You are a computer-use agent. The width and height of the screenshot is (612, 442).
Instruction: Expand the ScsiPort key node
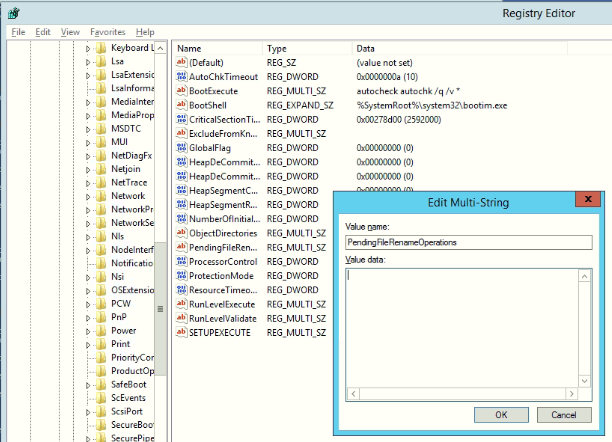click(x=88, y=412)
